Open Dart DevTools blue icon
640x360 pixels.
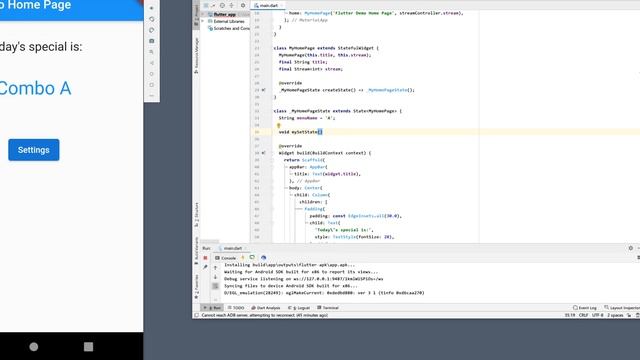pyautogui.click(x=263, y=258)
